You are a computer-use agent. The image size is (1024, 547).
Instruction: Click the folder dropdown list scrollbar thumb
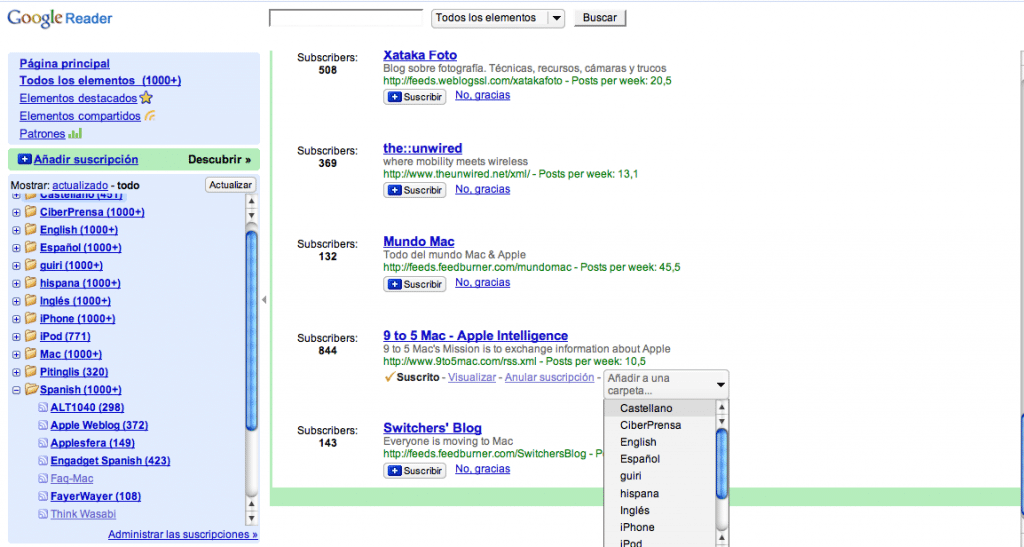point(722,463)
